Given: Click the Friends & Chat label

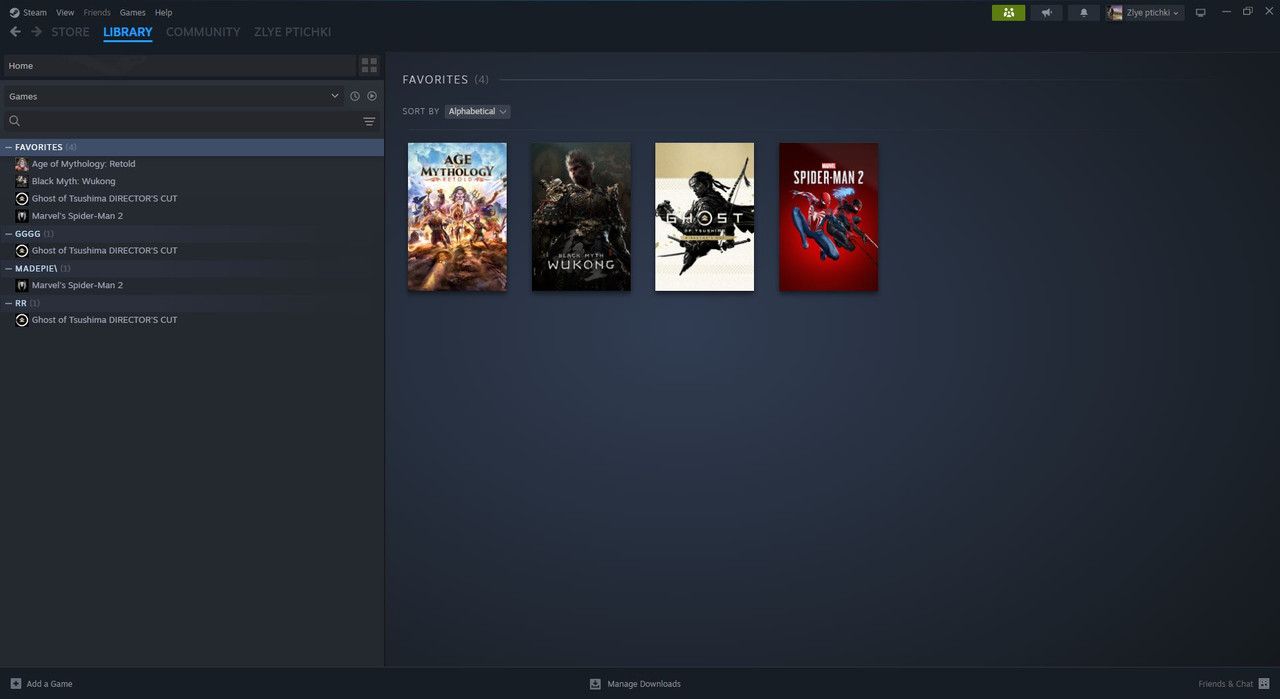Looking at the screenshot, I should [x=1225, y=684].
